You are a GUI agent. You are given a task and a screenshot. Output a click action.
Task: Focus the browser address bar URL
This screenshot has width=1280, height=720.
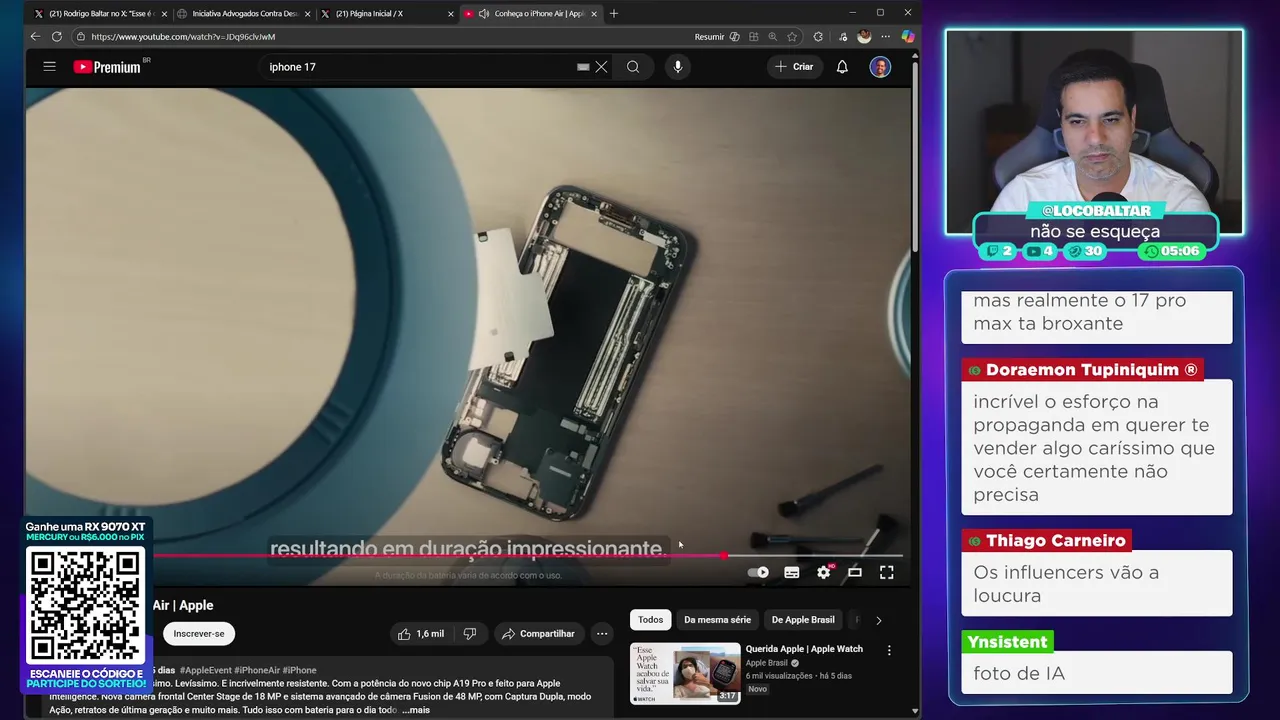(183, 36)
